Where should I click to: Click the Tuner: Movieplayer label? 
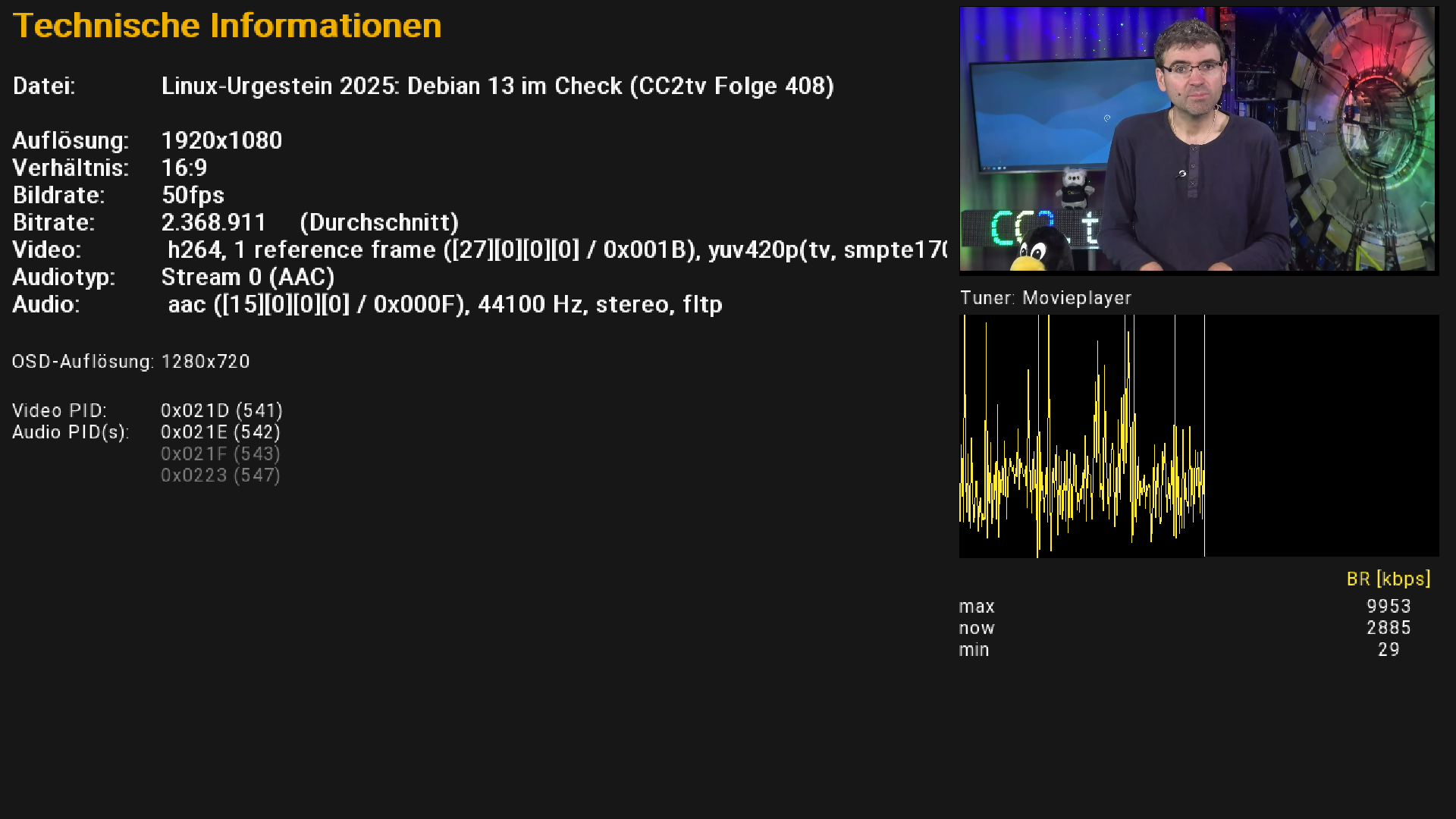1045,298
